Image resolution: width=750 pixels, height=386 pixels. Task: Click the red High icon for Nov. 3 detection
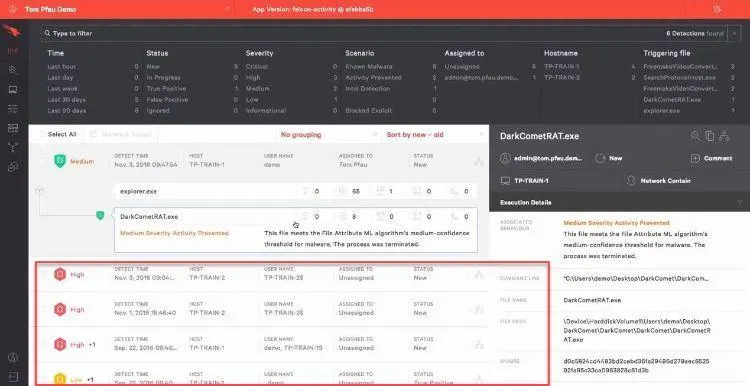coord(60,275)
